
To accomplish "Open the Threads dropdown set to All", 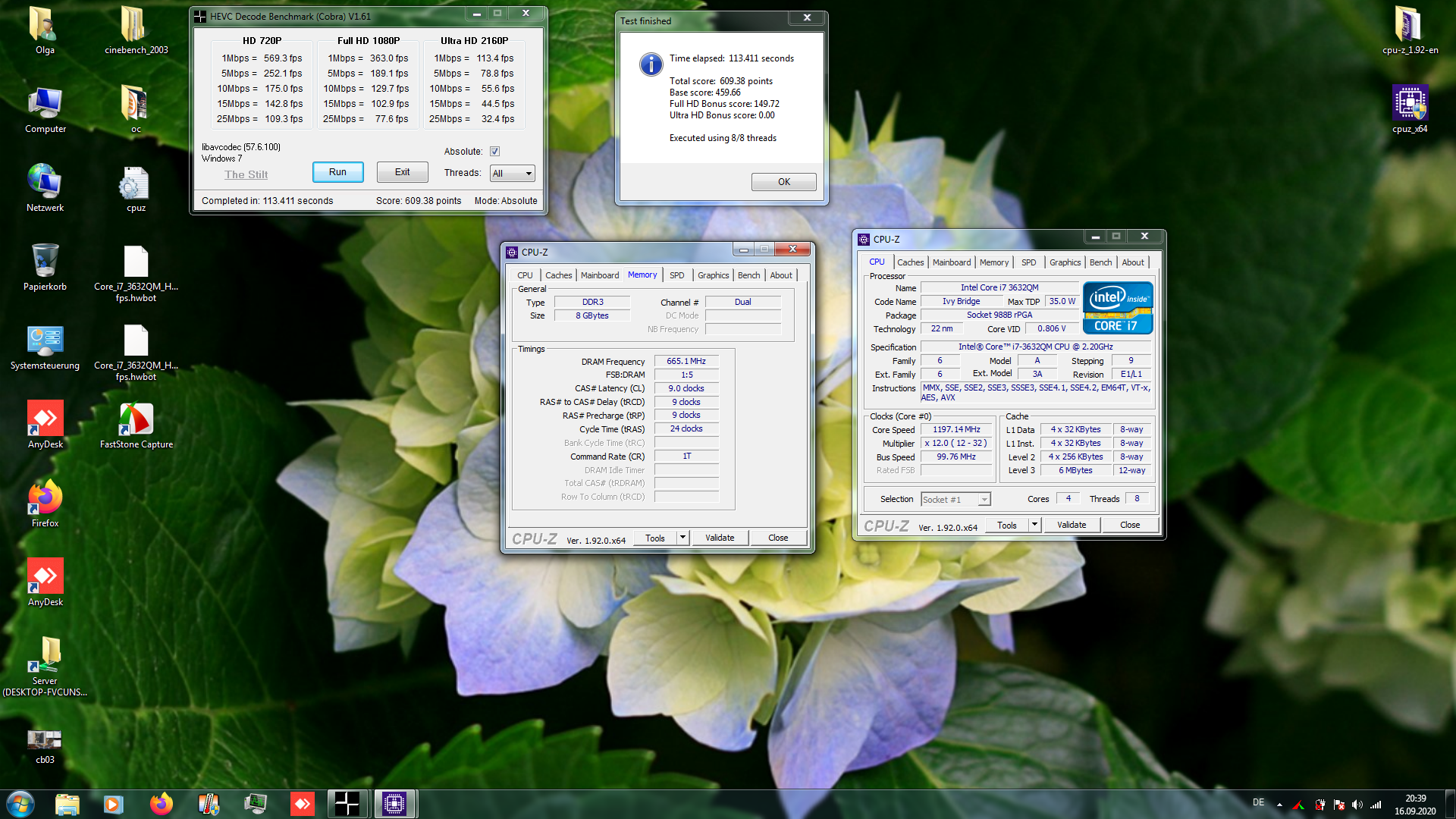I will [513, 174].
